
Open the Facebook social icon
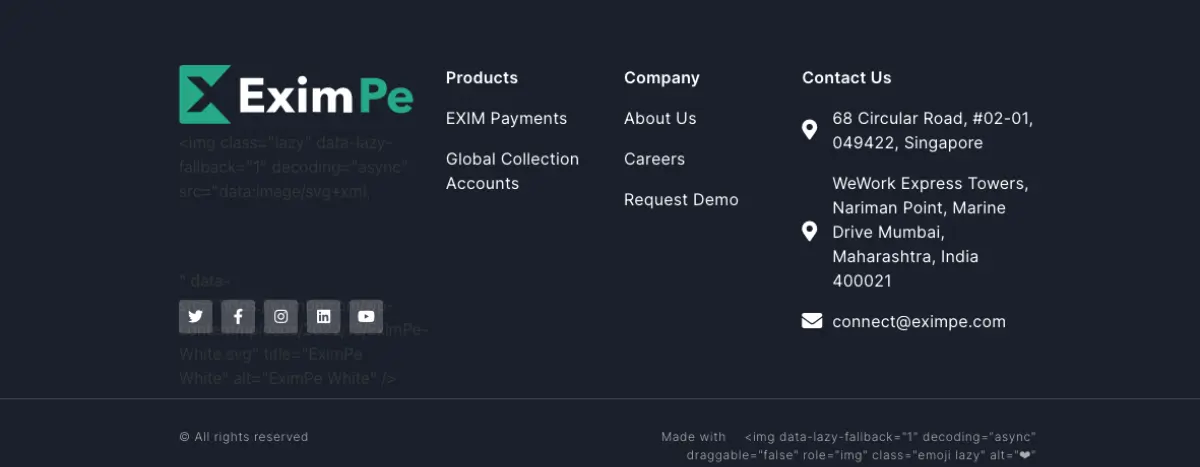click(238, 316)
